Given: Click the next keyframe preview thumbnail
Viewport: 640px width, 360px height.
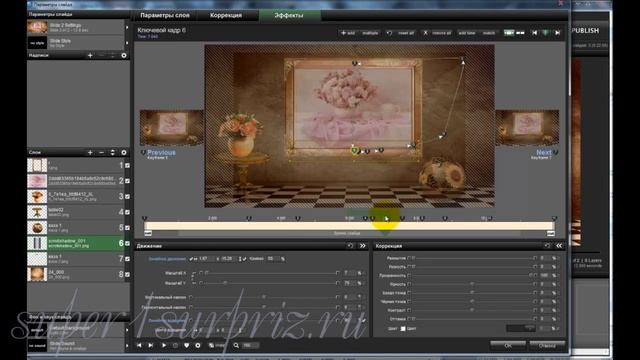Looking at the screenshot, I should [527, 128].
